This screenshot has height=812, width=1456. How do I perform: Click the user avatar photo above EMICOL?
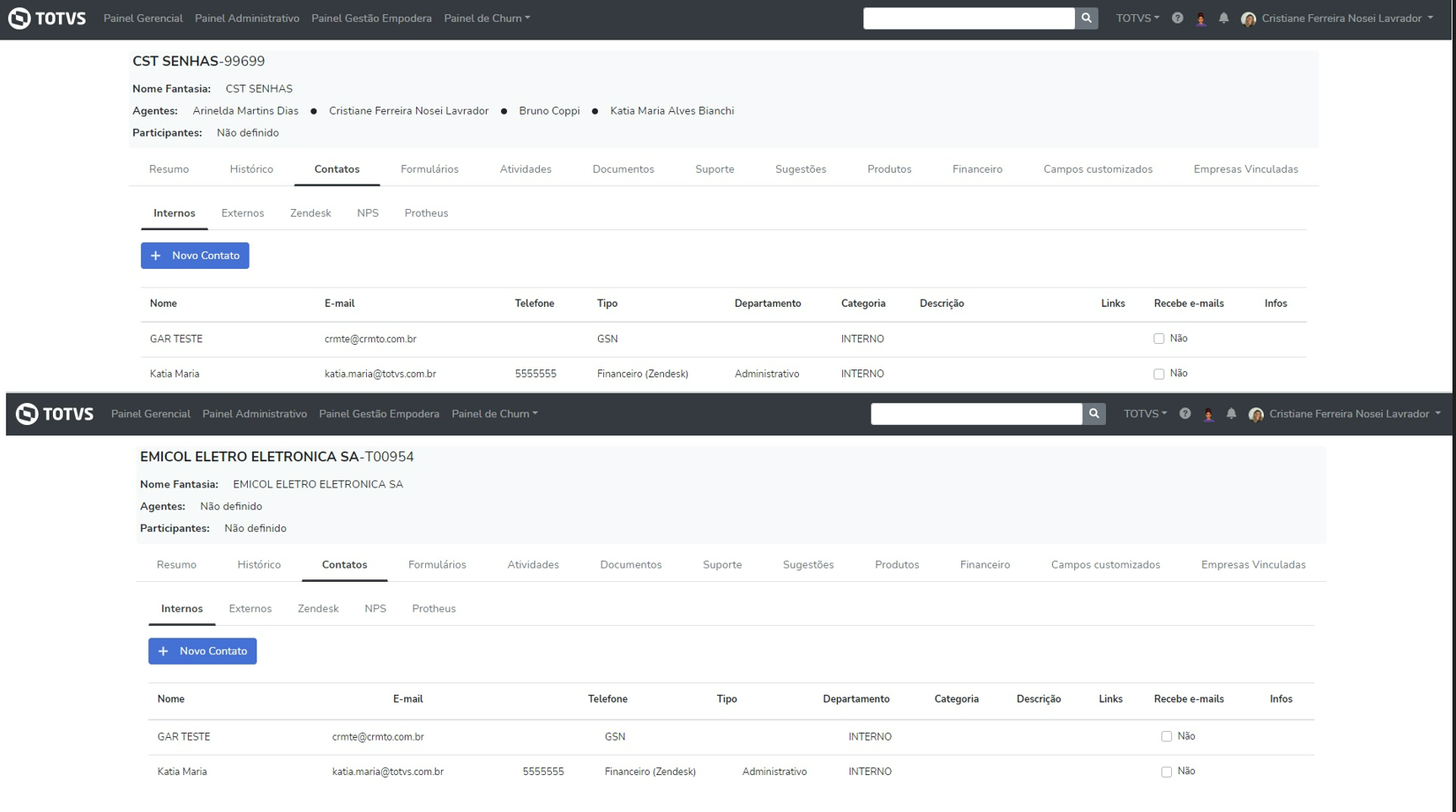(x=1257, y=414)
